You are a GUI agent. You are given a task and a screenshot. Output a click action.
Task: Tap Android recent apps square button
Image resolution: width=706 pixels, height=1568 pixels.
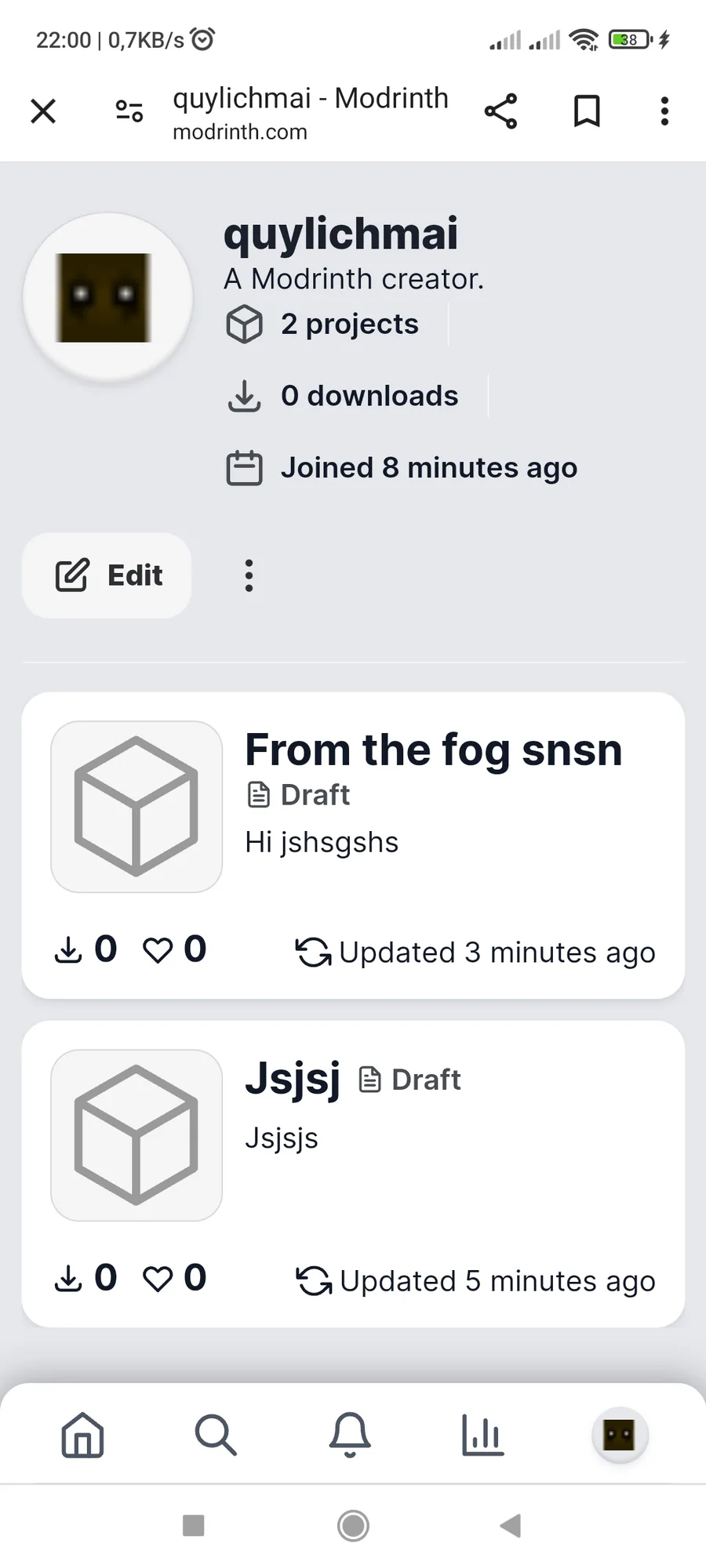pos(193,1525)
